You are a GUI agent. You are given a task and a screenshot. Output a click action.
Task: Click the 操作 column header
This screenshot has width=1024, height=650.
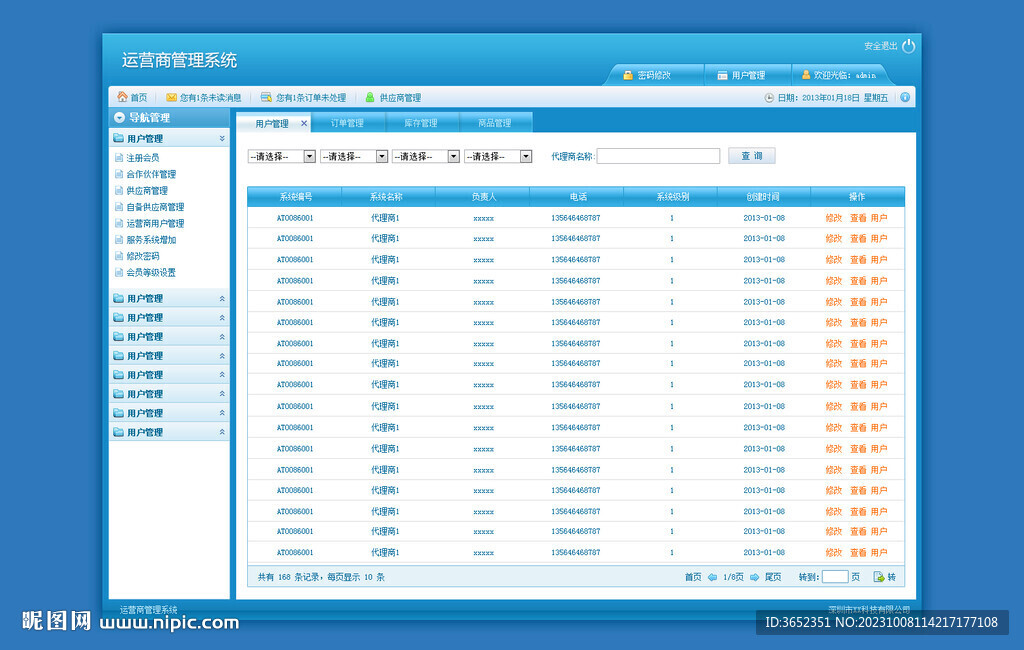tap(856, 197)
